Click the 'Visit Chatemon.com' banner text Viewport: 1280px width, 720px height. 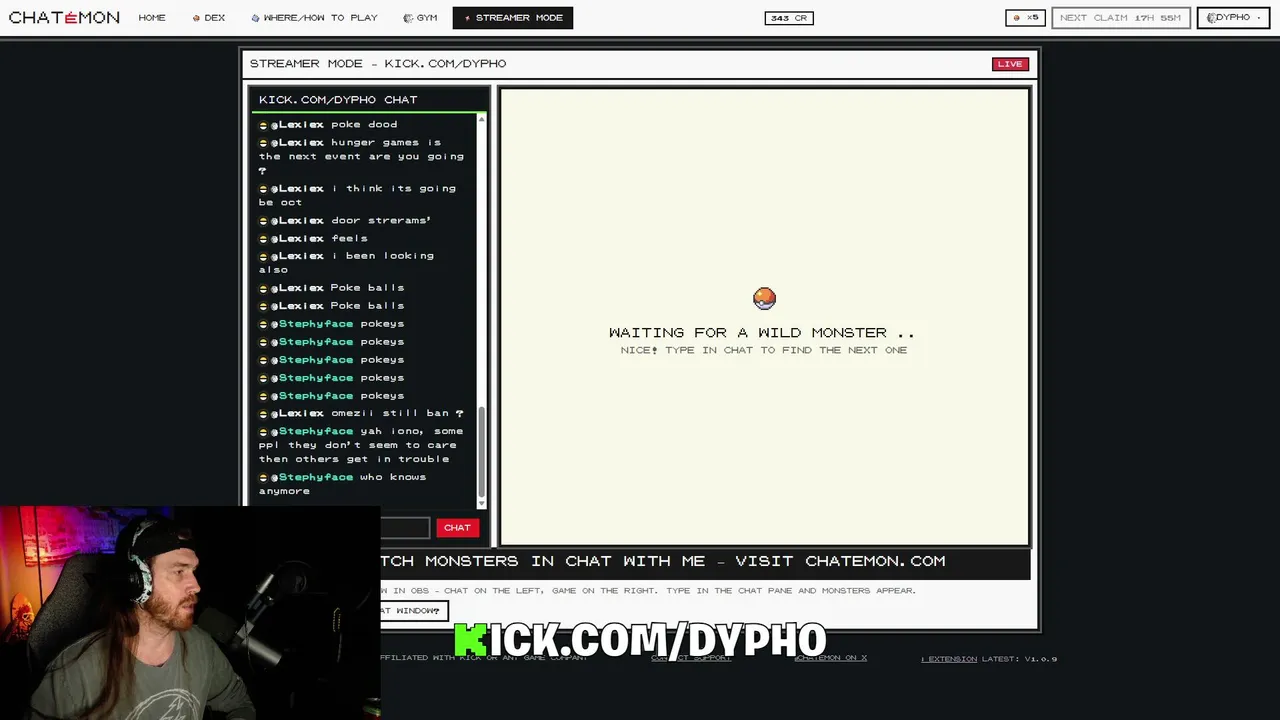pyautogui.click(x=840, y=561)
